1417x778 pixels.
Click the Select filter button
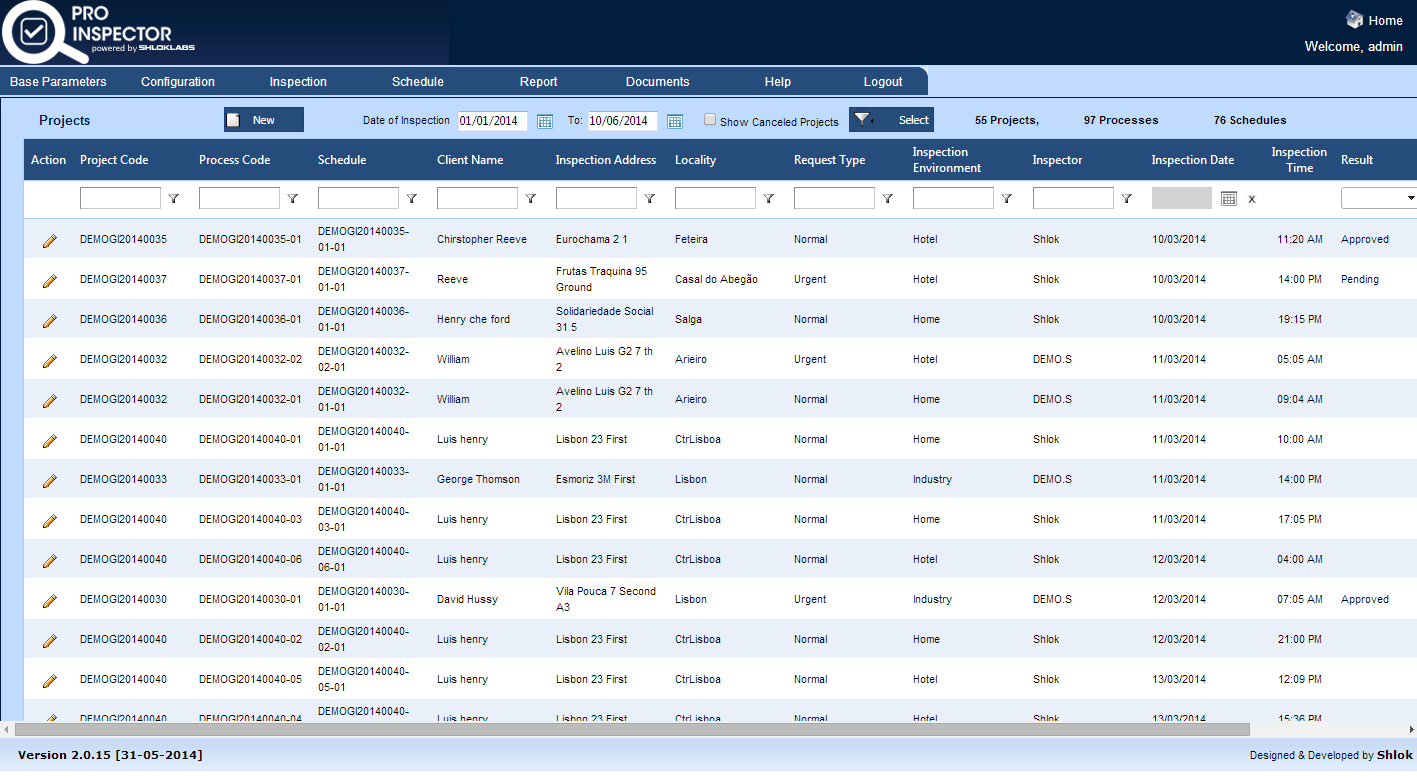click(x=891, y=120)
